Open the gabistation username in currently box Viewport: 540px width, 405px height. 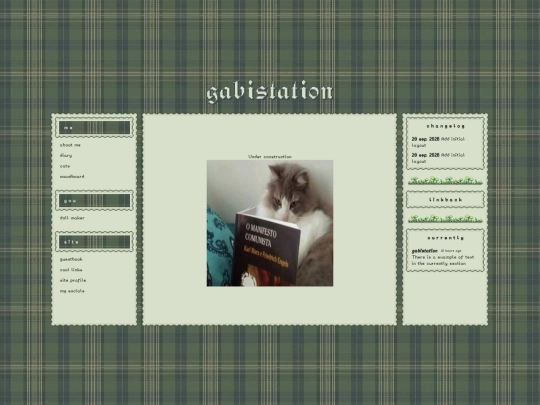425,251
